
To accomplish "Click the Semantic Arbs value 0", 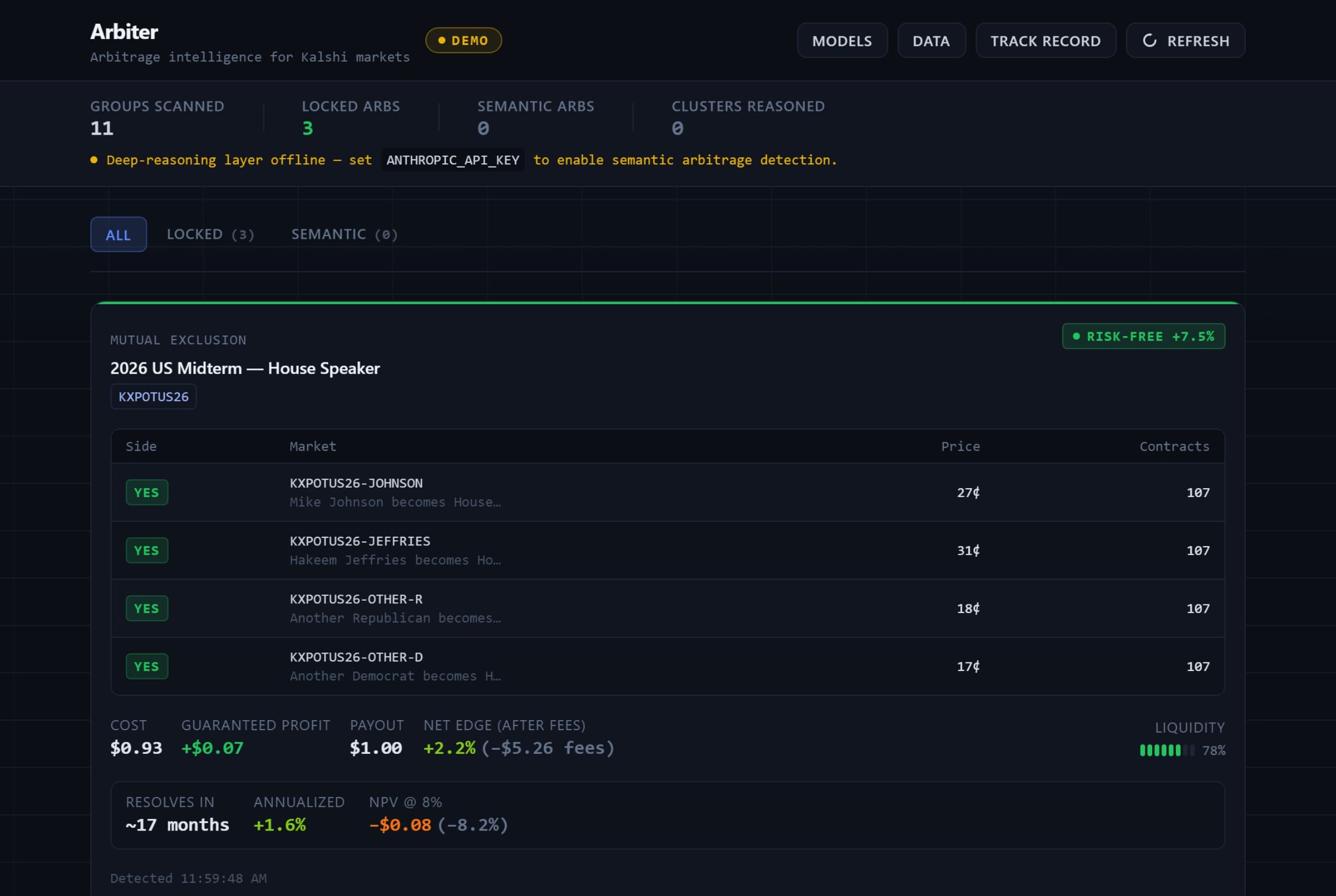I will (x=483, y=128).
